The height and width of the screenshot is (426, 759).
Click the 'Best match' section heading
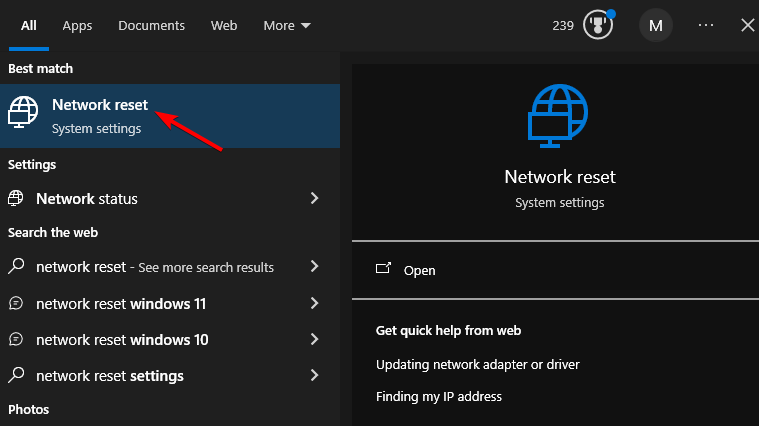click(41, 69)
